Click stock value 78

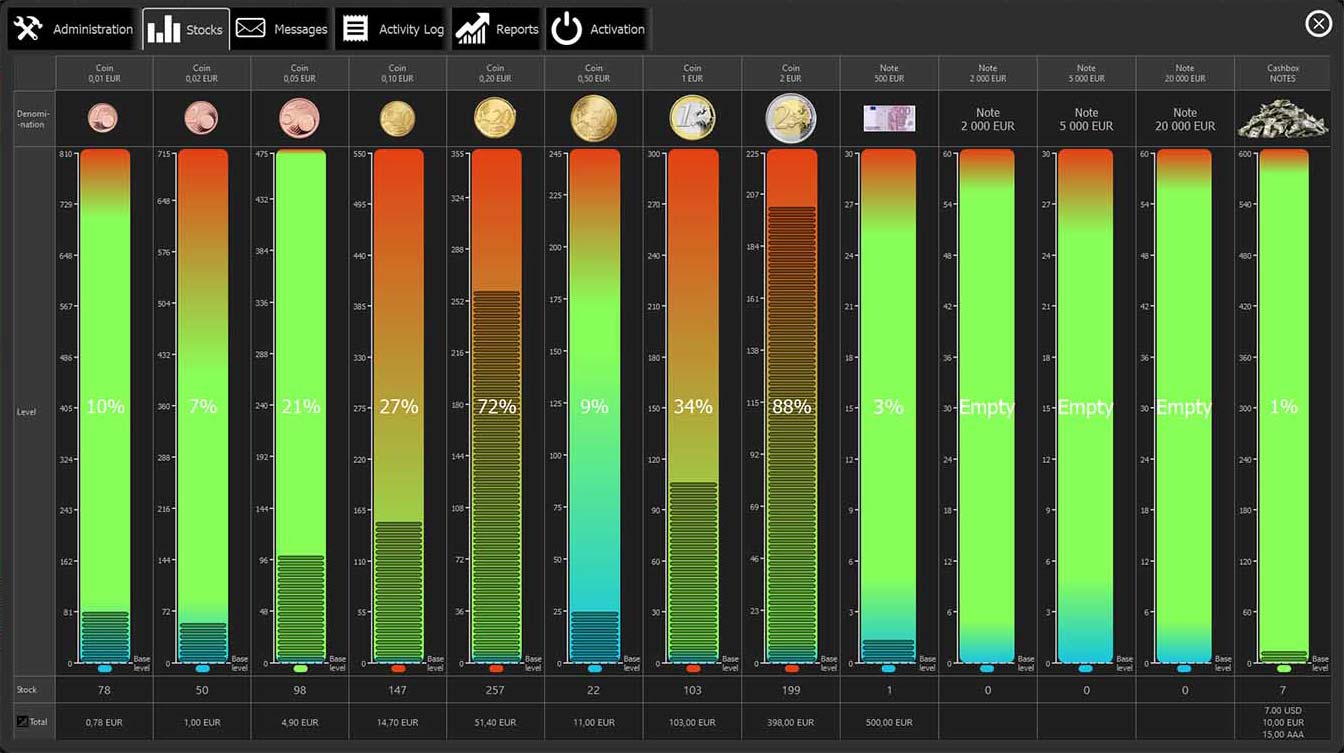tap(103, 690)
